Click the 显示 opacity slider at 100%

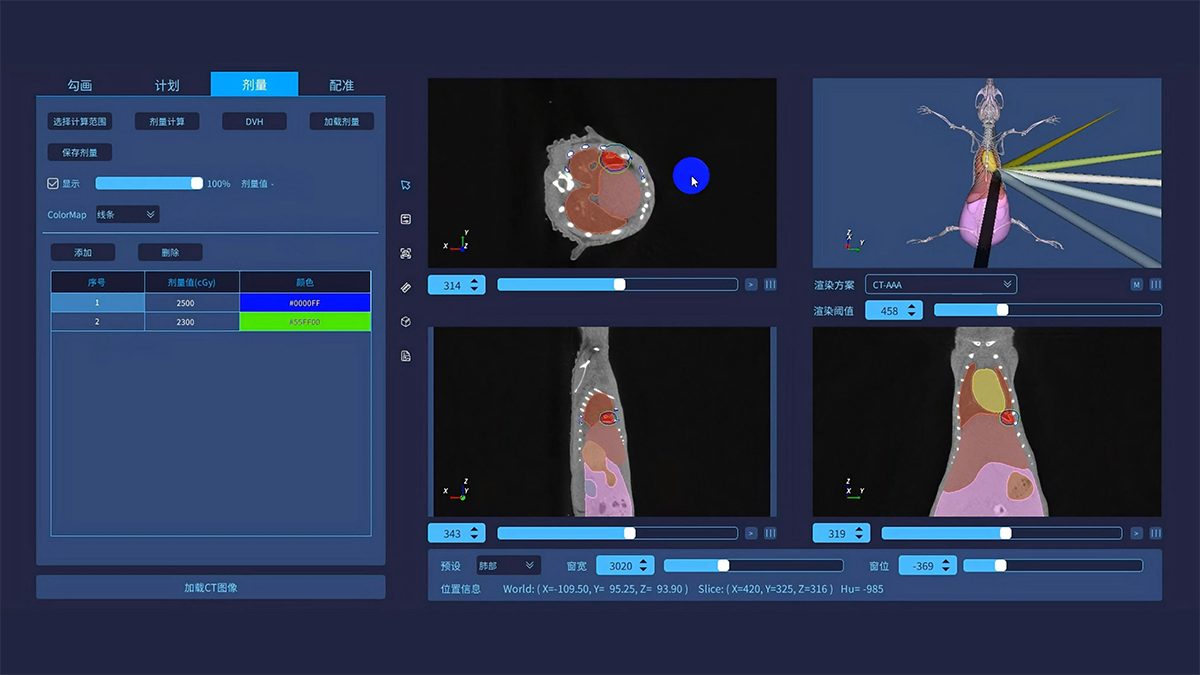[149, 184]
